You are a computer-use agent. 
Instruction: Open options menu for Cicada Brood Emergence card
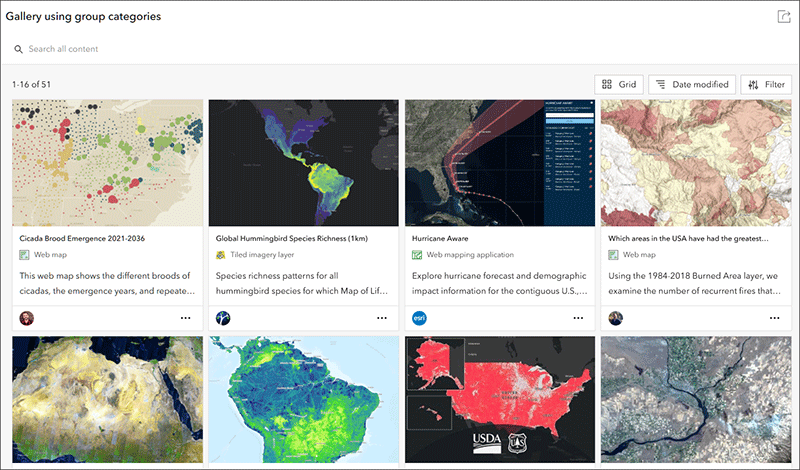tap(186, 318)
